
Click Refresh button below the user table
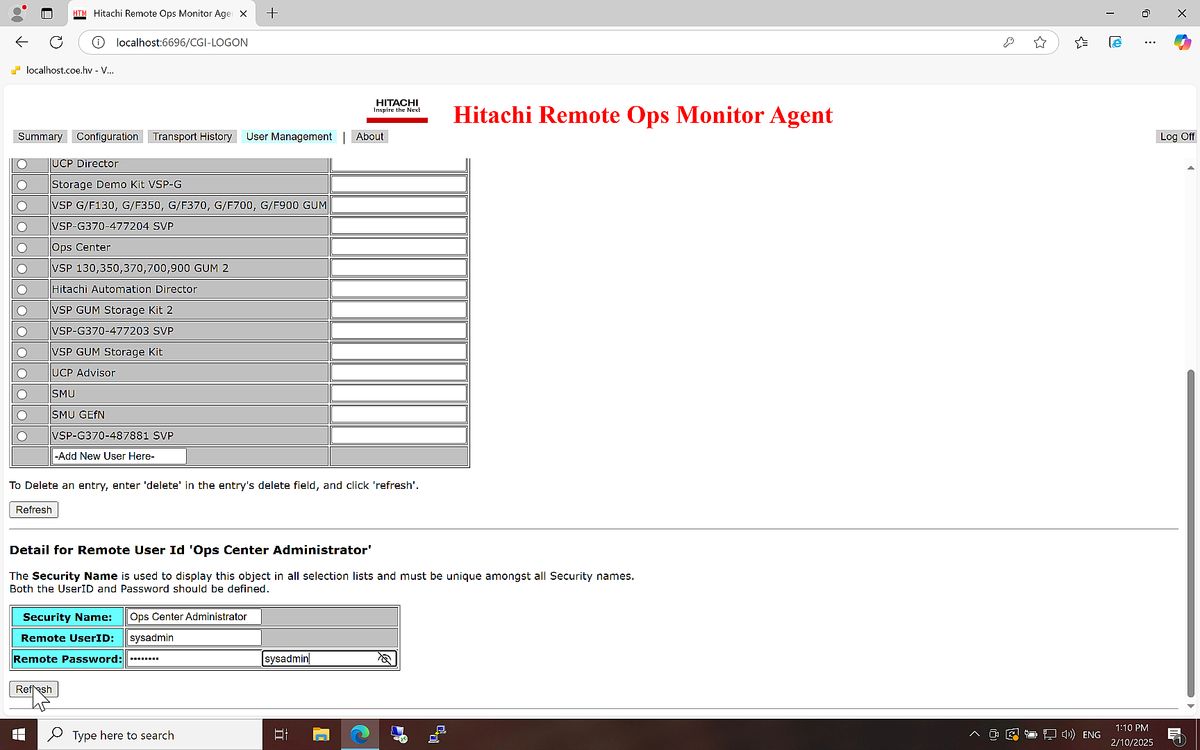tap(34, 510)
